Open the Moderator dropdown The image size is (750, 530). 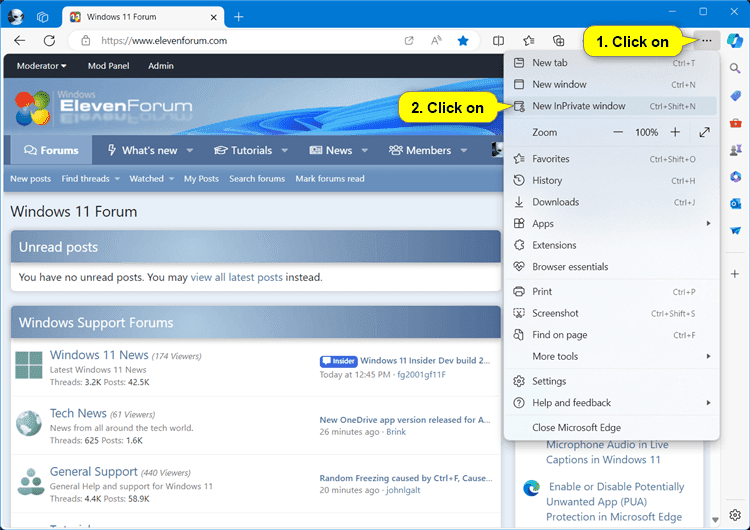pyautogui.click(x=42, y=66)
